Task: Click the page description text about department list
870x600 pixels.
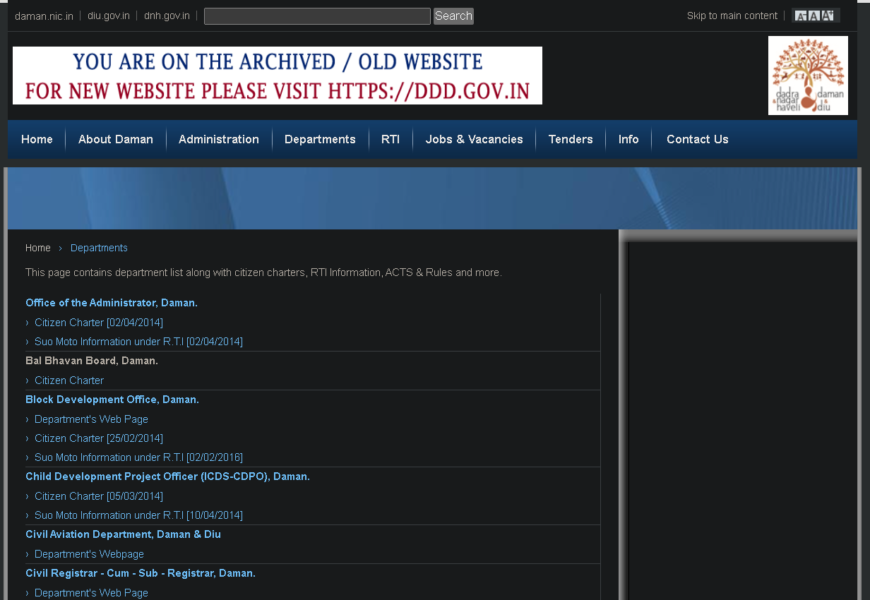Action: 264,273
